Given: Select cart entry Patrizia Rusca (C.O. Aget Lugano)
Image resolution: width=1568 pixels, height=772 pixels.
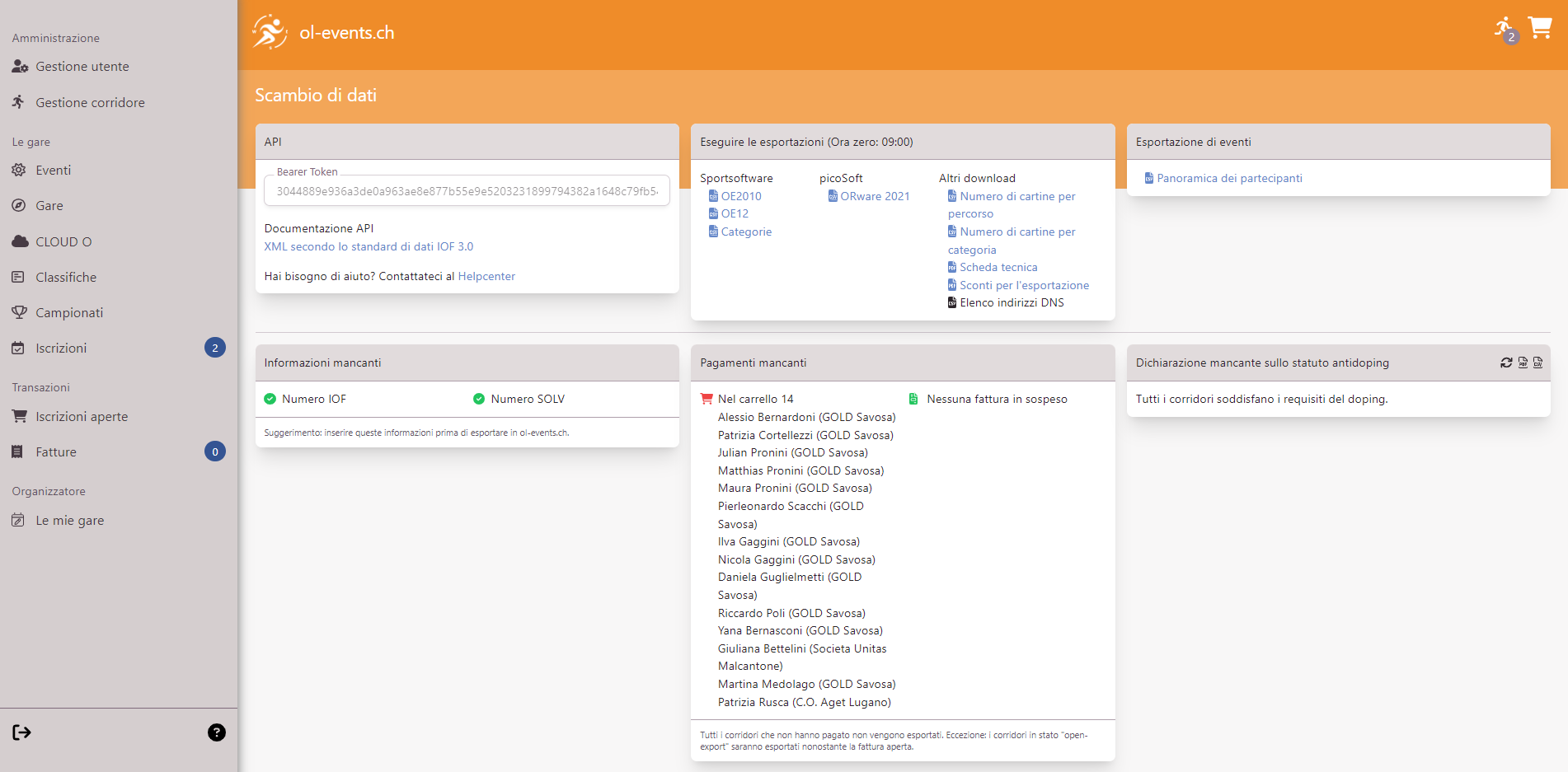Looking at the screenshot, I should click(x=804, y=702).
